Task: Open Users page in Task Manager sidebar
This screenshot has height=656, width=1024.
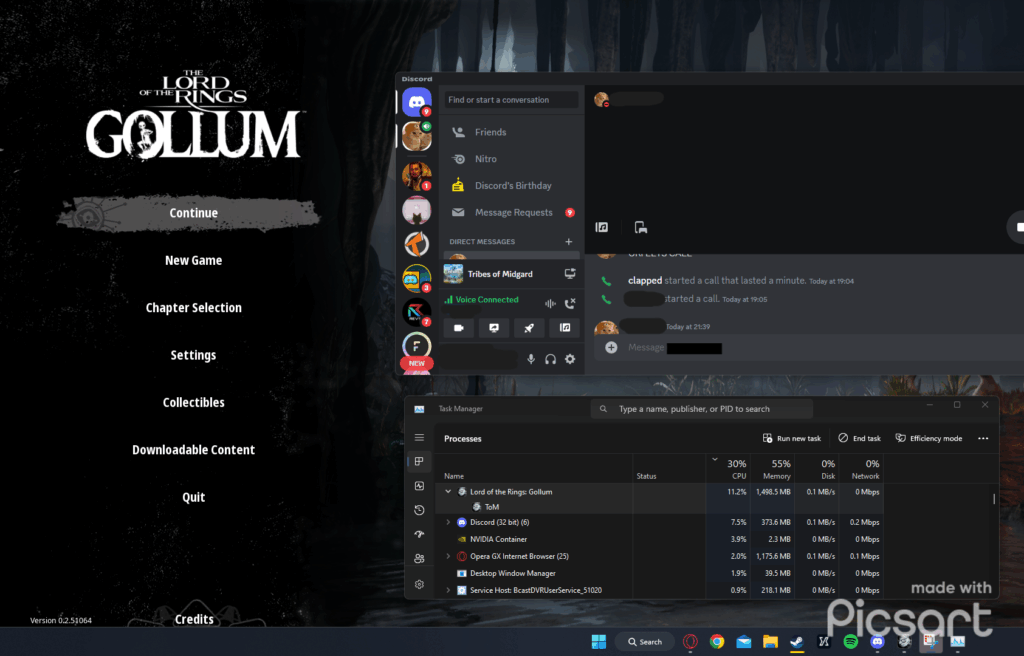Action: pyautogui.click(x=419, y=559)
